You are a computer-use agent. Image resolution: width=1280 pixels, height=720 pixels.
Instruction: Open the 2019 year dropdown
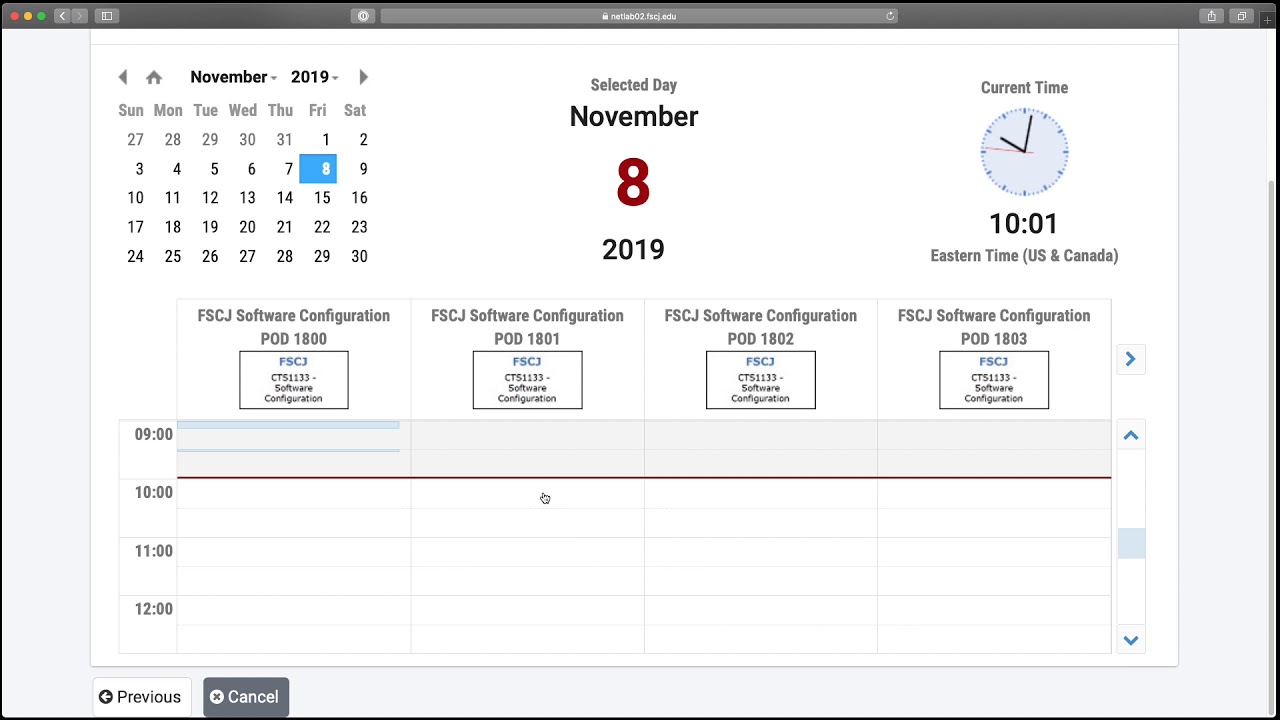(315, 77)
